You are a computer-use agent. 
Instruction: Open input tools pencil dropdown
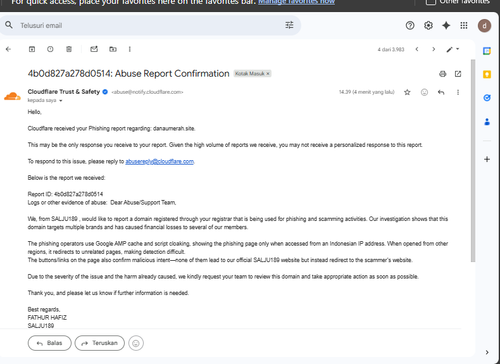click(x=453, y=49)
